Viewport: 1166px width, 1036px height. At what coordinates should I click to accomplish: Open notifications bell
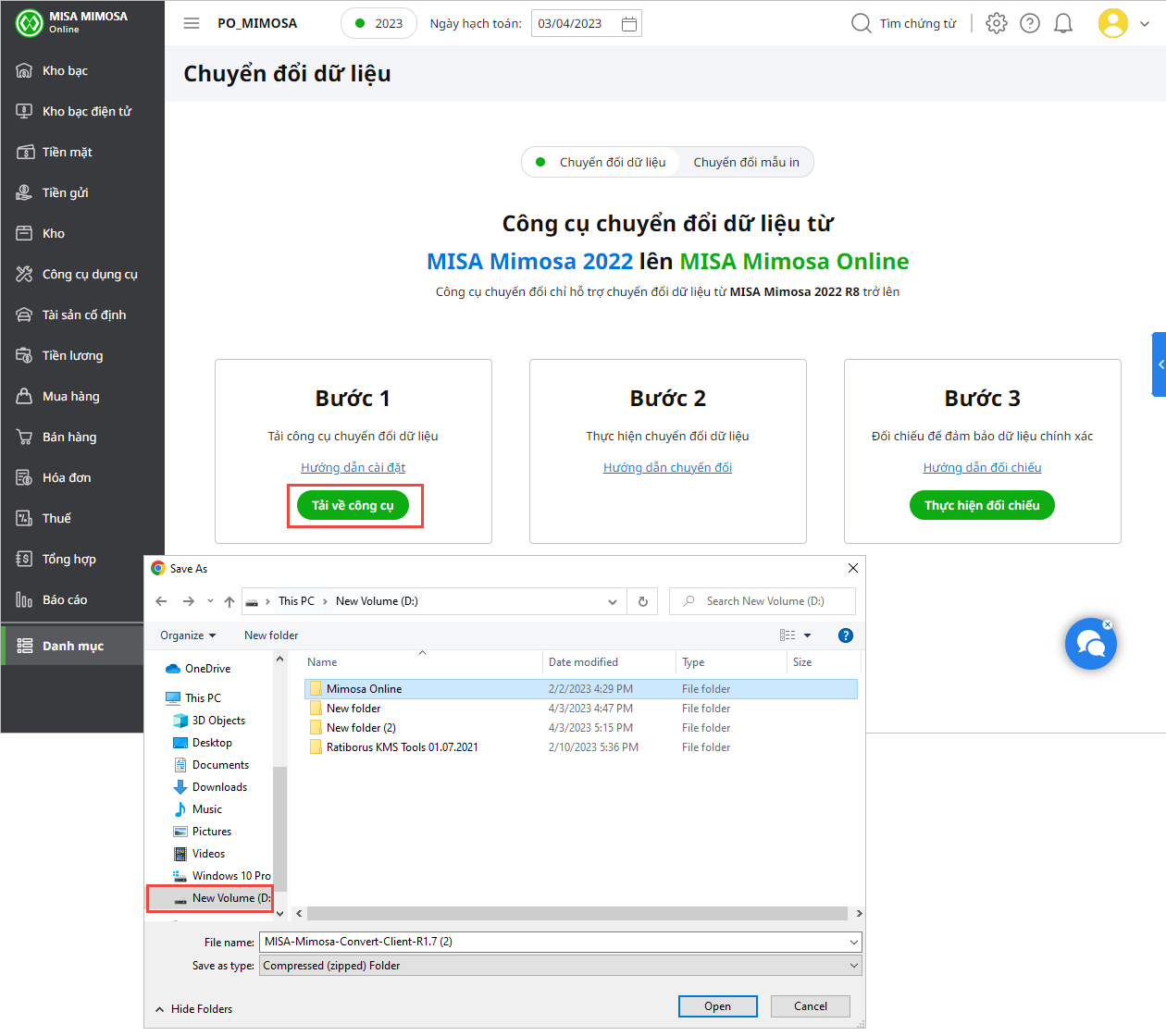pos(1063,23)
